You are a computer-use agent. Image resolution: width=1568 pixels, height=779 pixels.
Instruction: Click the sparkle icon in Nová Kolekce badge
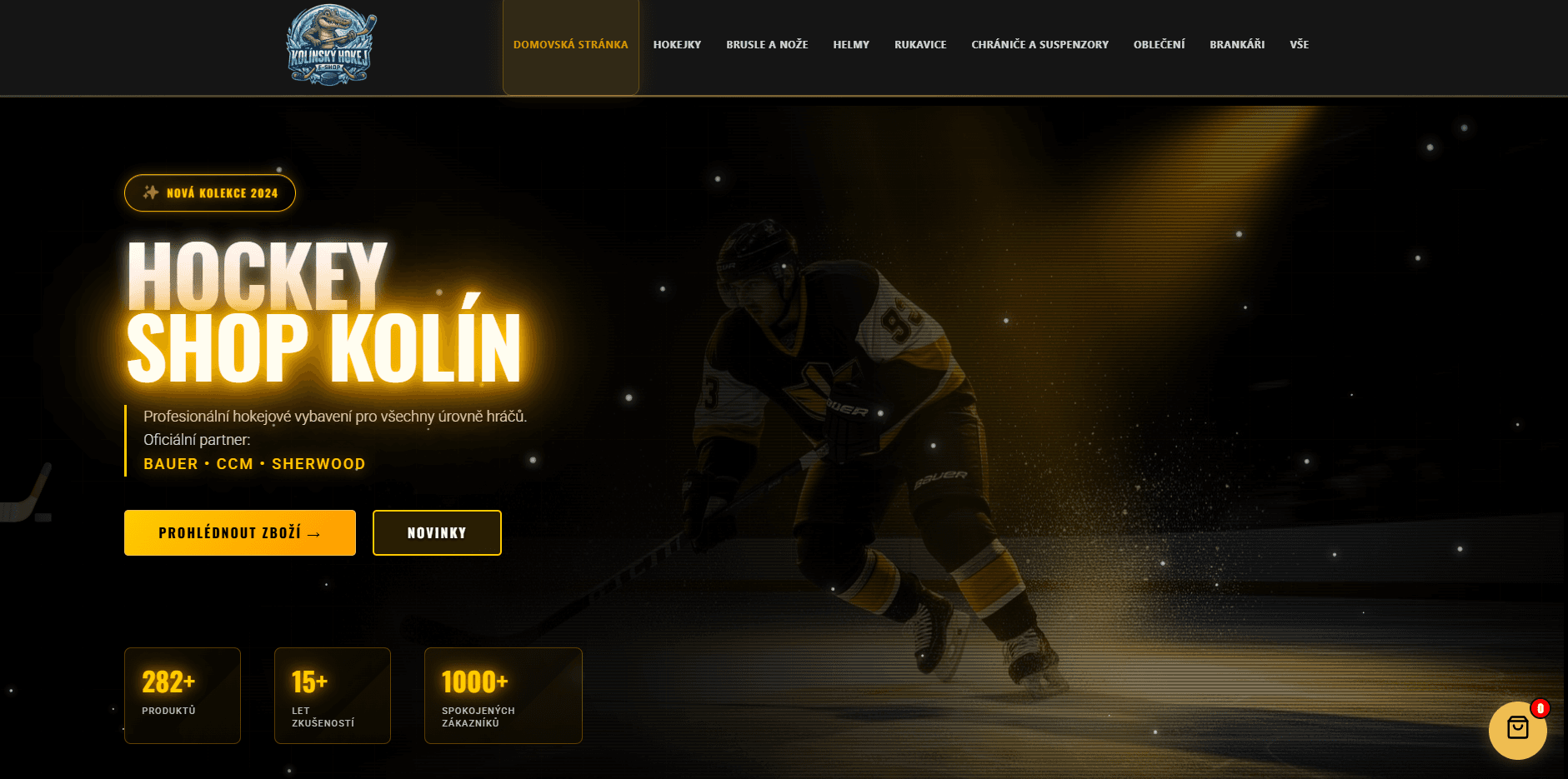pos(151,192)
